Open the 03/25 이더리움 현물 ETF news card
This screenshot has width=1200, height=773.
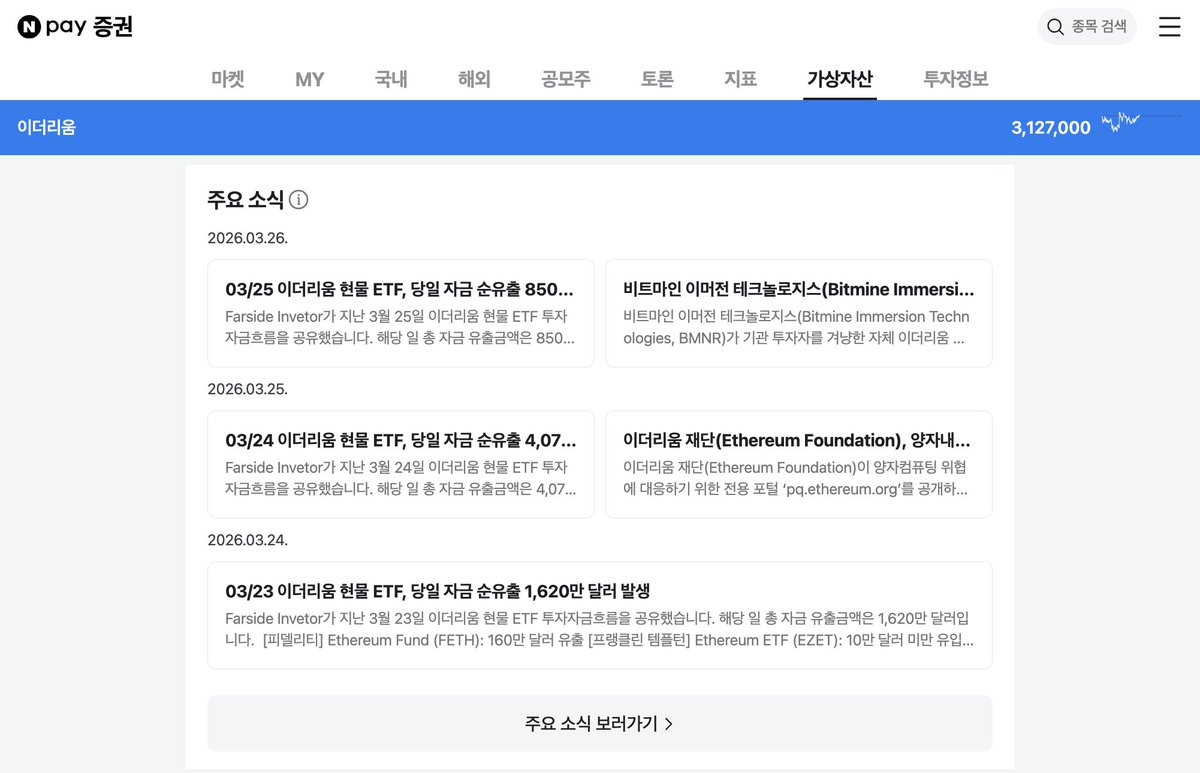(401, 313)
